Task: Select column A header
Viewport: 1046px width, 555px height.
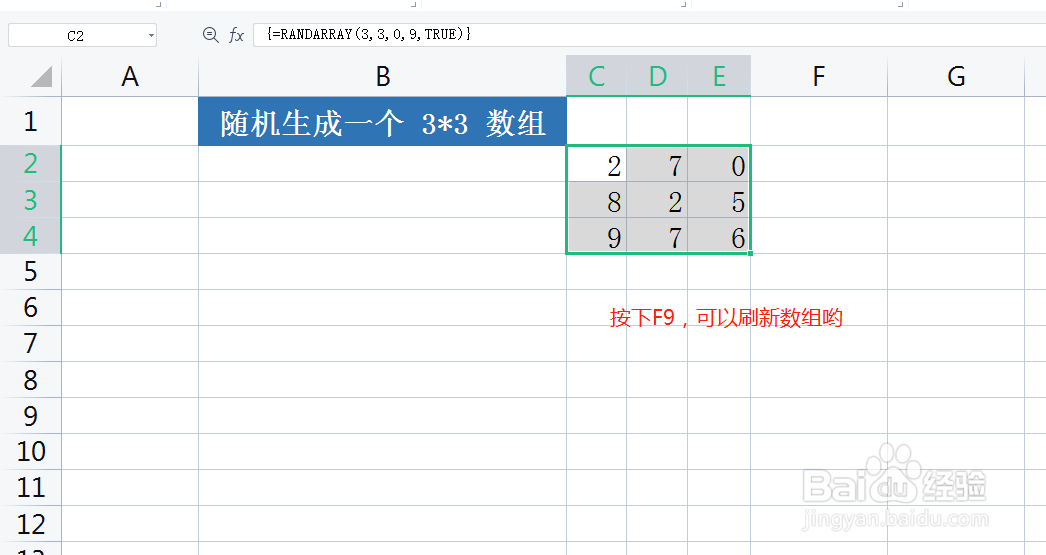Action: [x=130, y=77]
